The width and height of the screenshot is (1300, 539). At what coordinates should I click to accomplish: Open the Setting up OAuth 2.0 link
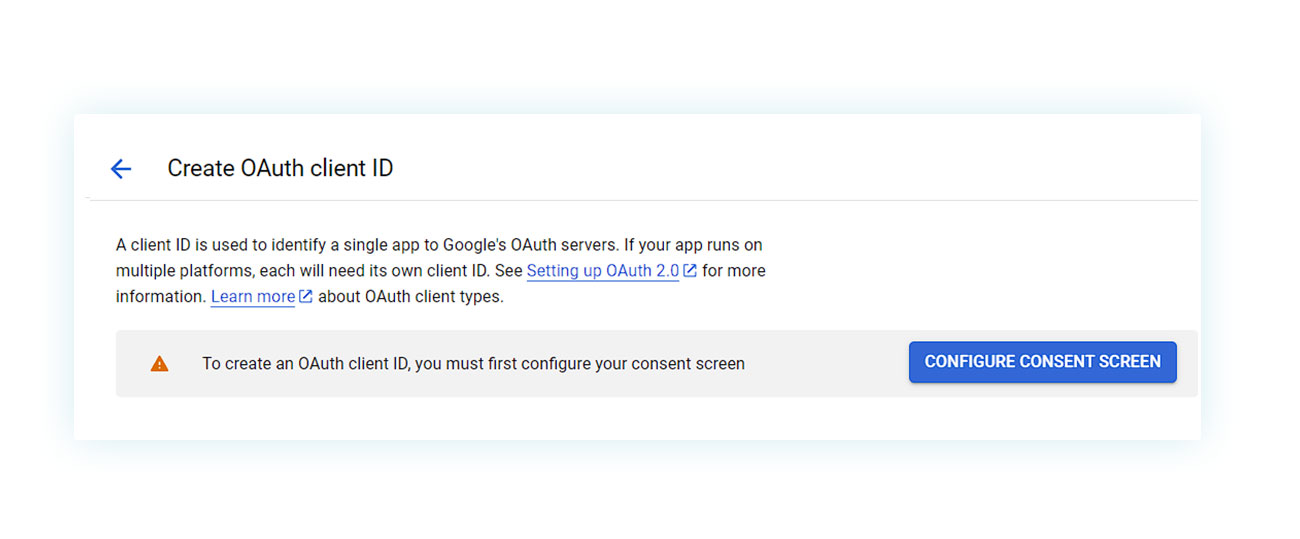603,271
